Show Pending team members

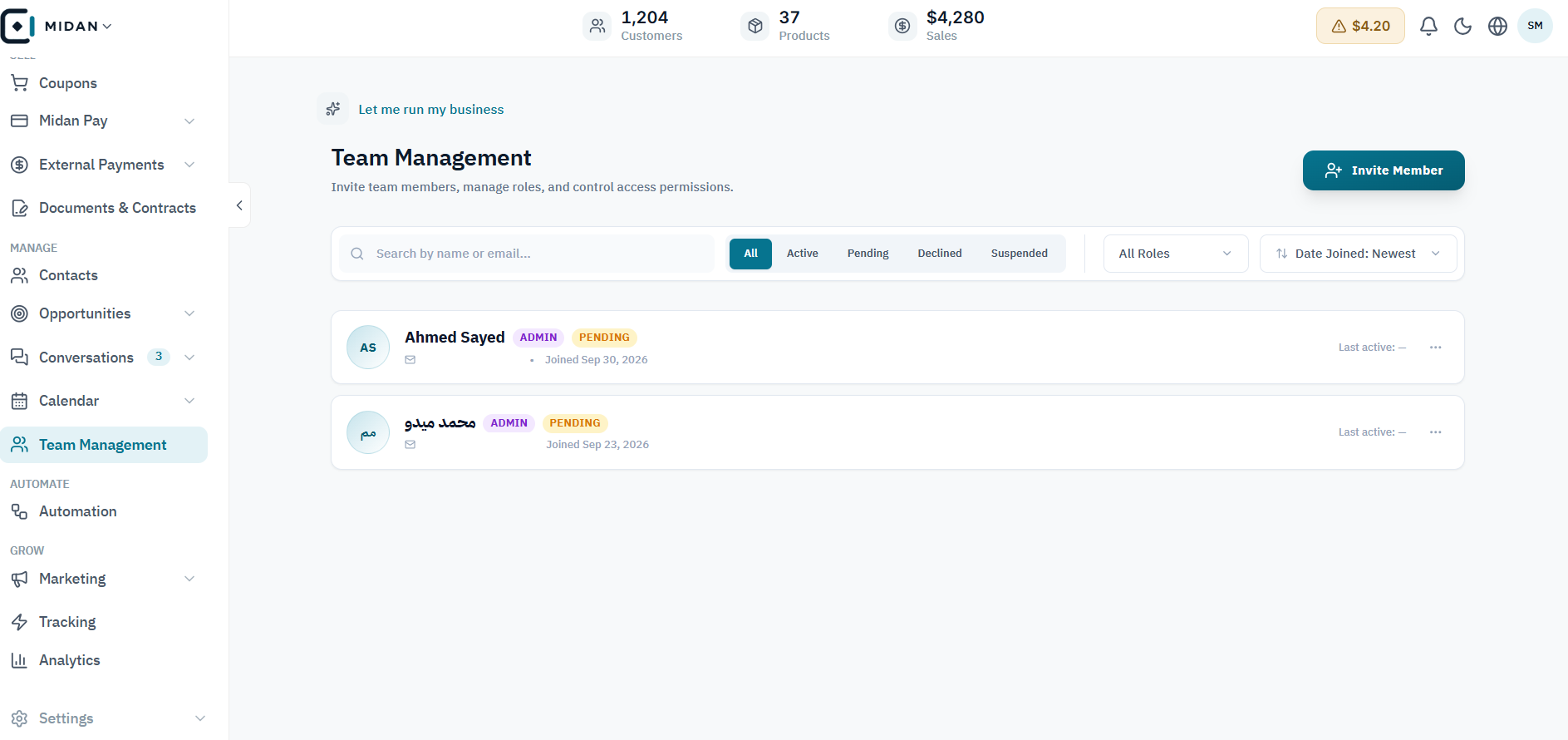coord(868,254)
